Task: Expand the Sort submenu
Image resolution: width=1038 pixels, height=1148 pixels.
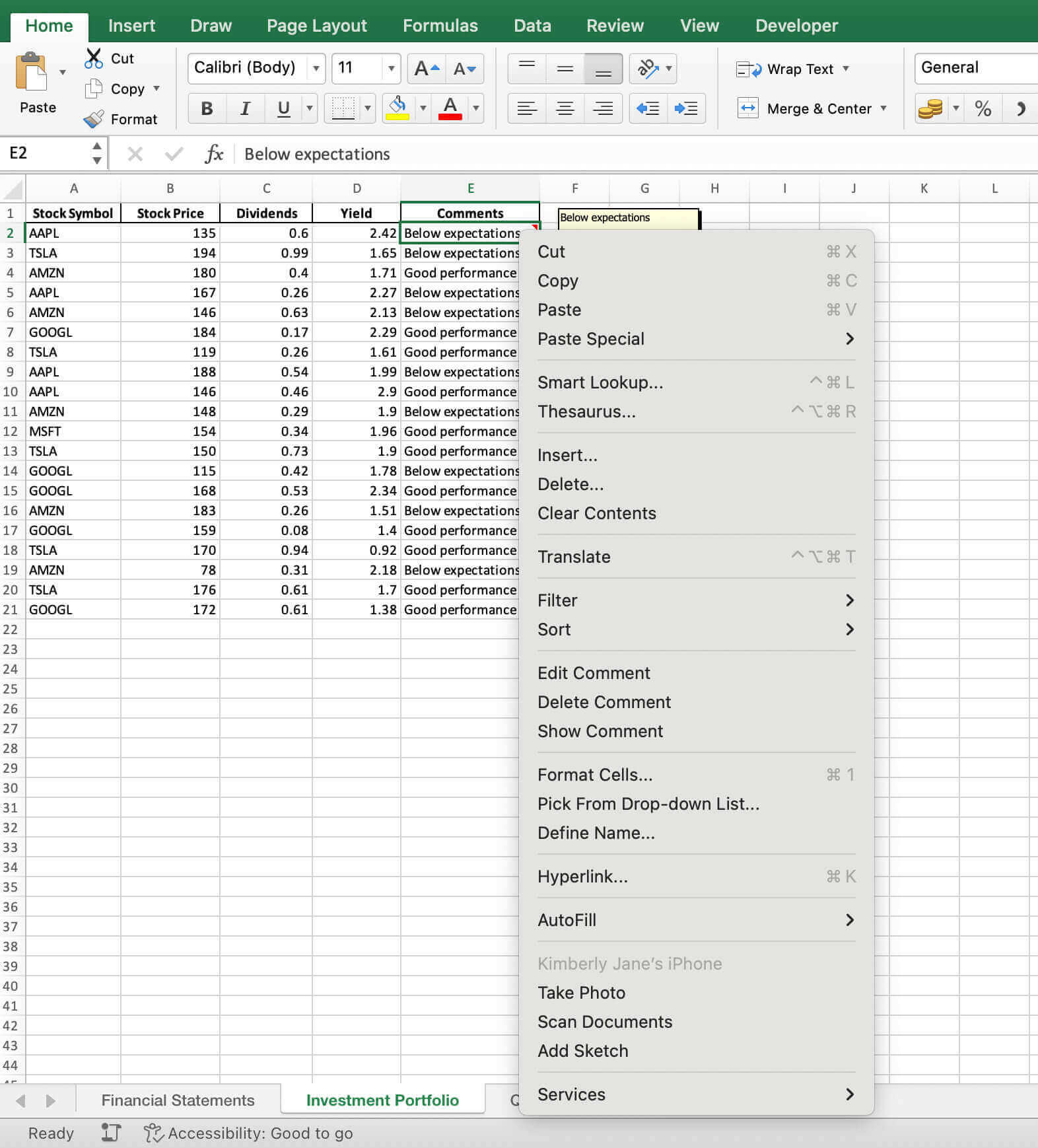Action: coord(696,629)
